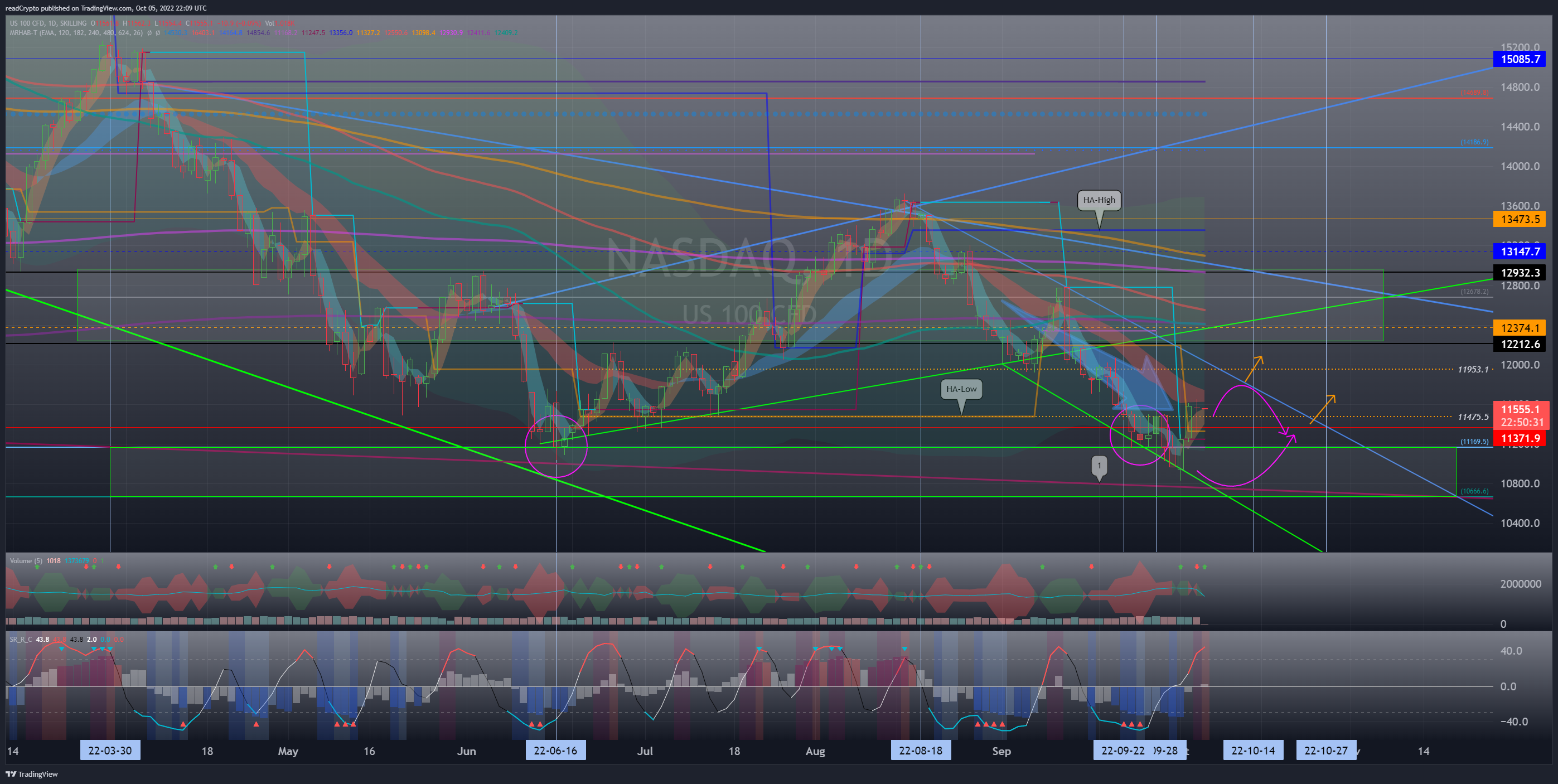This screenshot has width=1558, height=784.
Task: Click the red 11371.9 price label
Action: pyautogui.click(x=1520, y=439)
